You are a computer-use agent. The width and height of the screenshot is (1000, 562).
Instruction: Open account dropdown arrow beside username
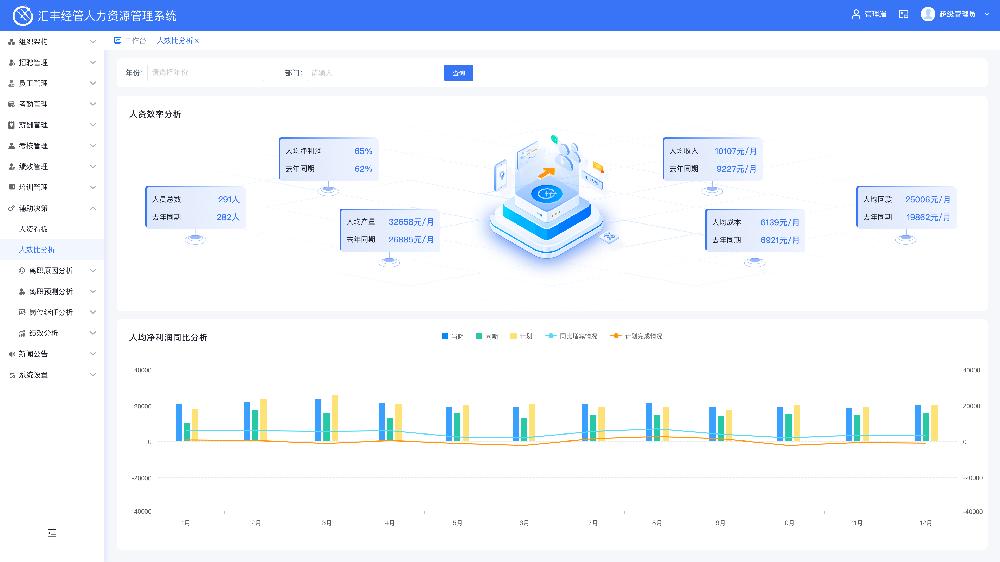(987, 14)
